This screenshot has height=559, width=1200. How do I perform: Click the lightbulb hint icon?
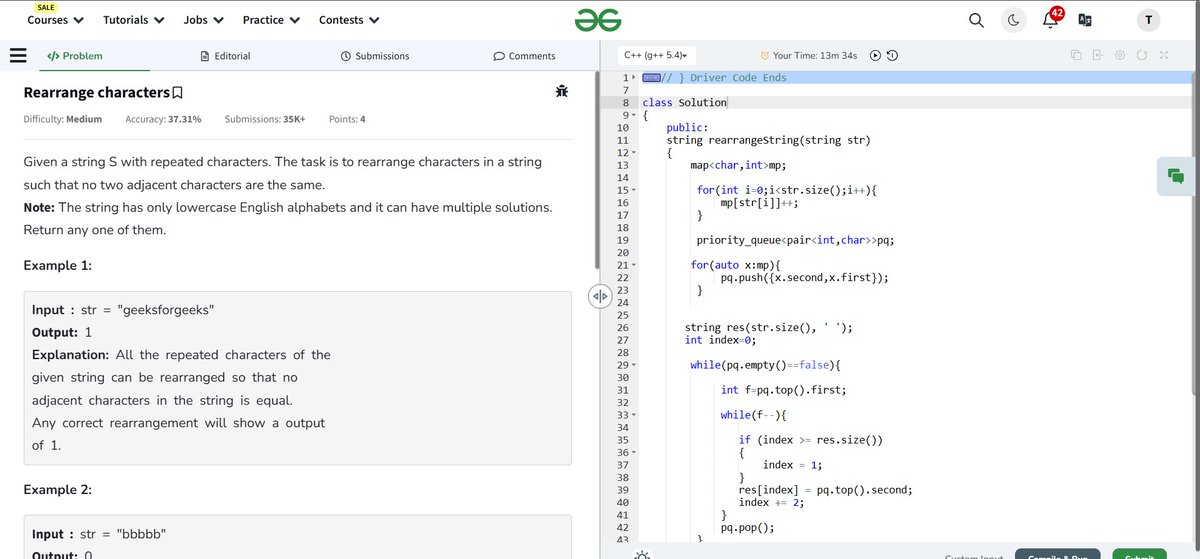coord(641,553)
